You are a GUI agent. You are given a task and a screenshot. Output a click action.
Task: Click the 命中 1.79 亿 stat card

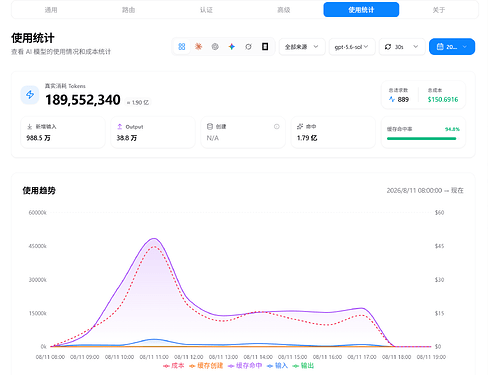coord(333,132)
